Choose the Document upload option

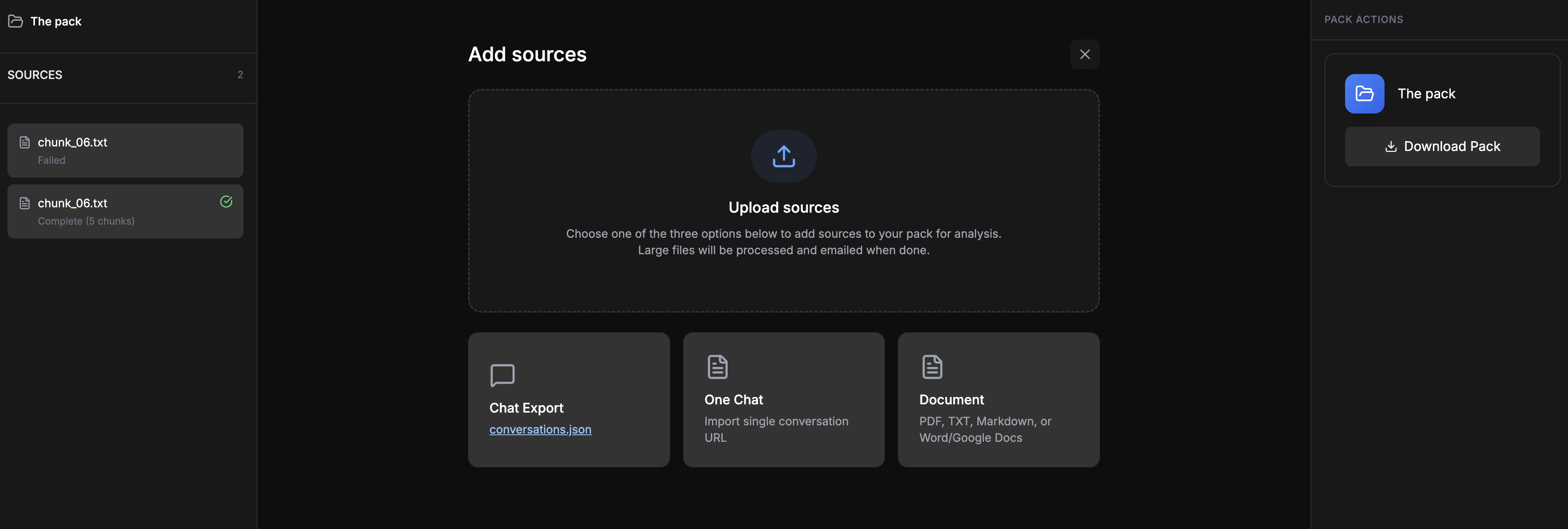click(x=998, y=400)
